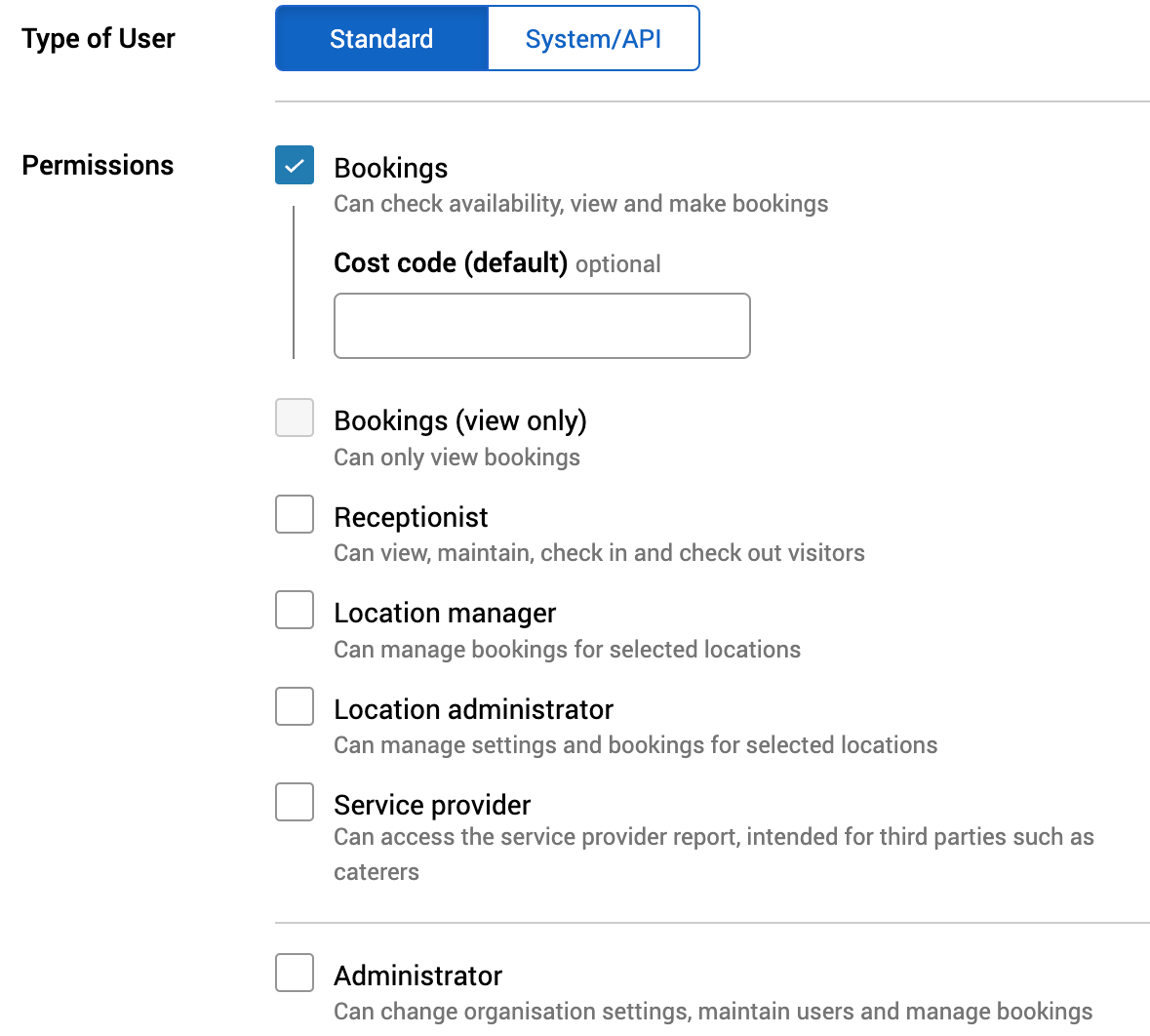Click the Type of User label
1150x1036 pixels.
click(98, 38)
